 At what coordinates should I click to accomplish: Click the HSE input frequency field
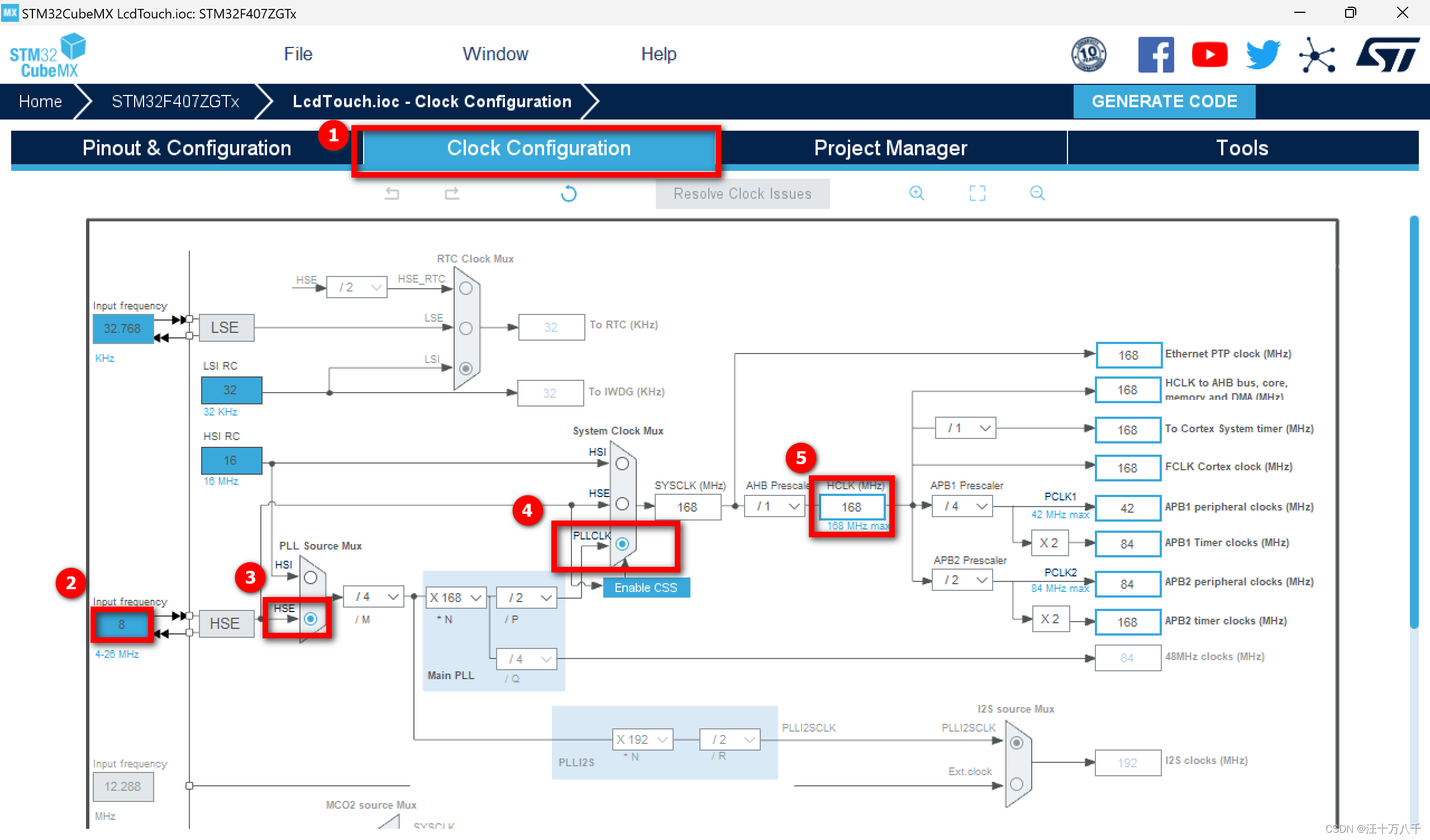122,624
